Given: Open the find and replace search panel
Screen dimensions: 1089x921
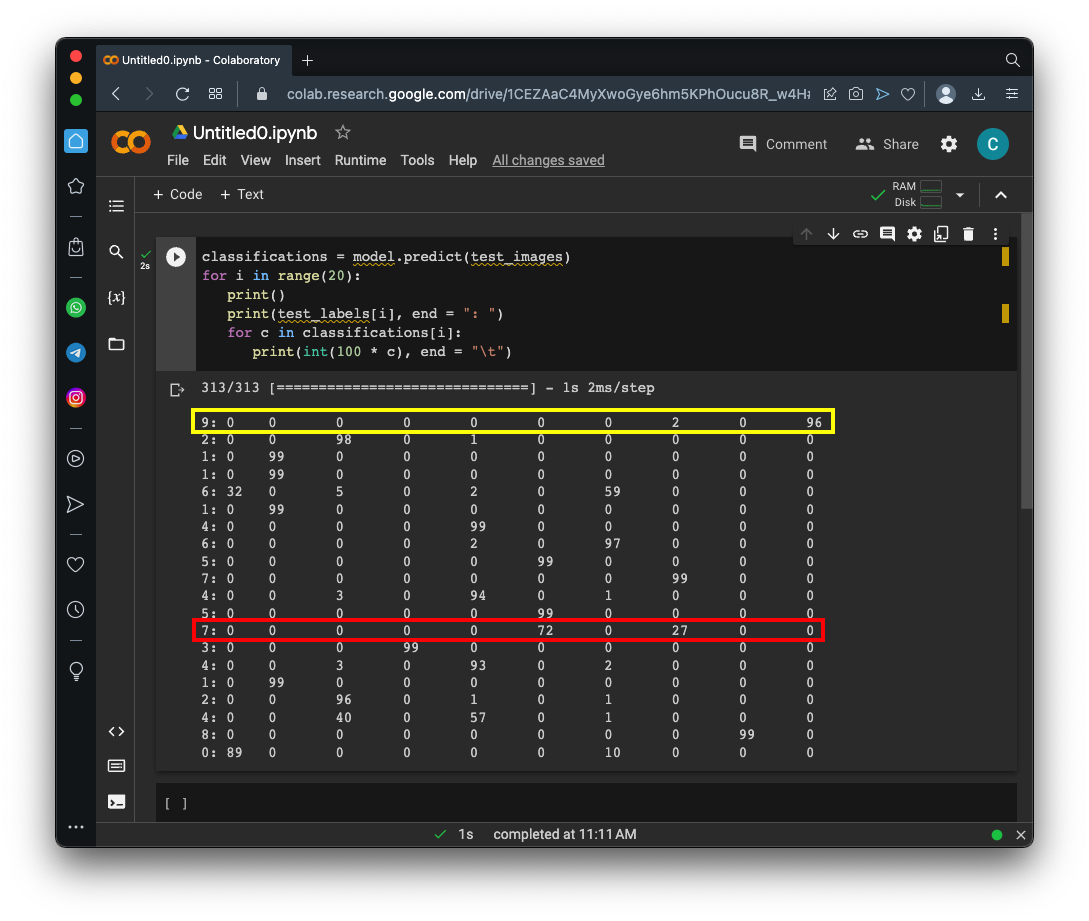Looking at the screenshot, I should point(116,252).
